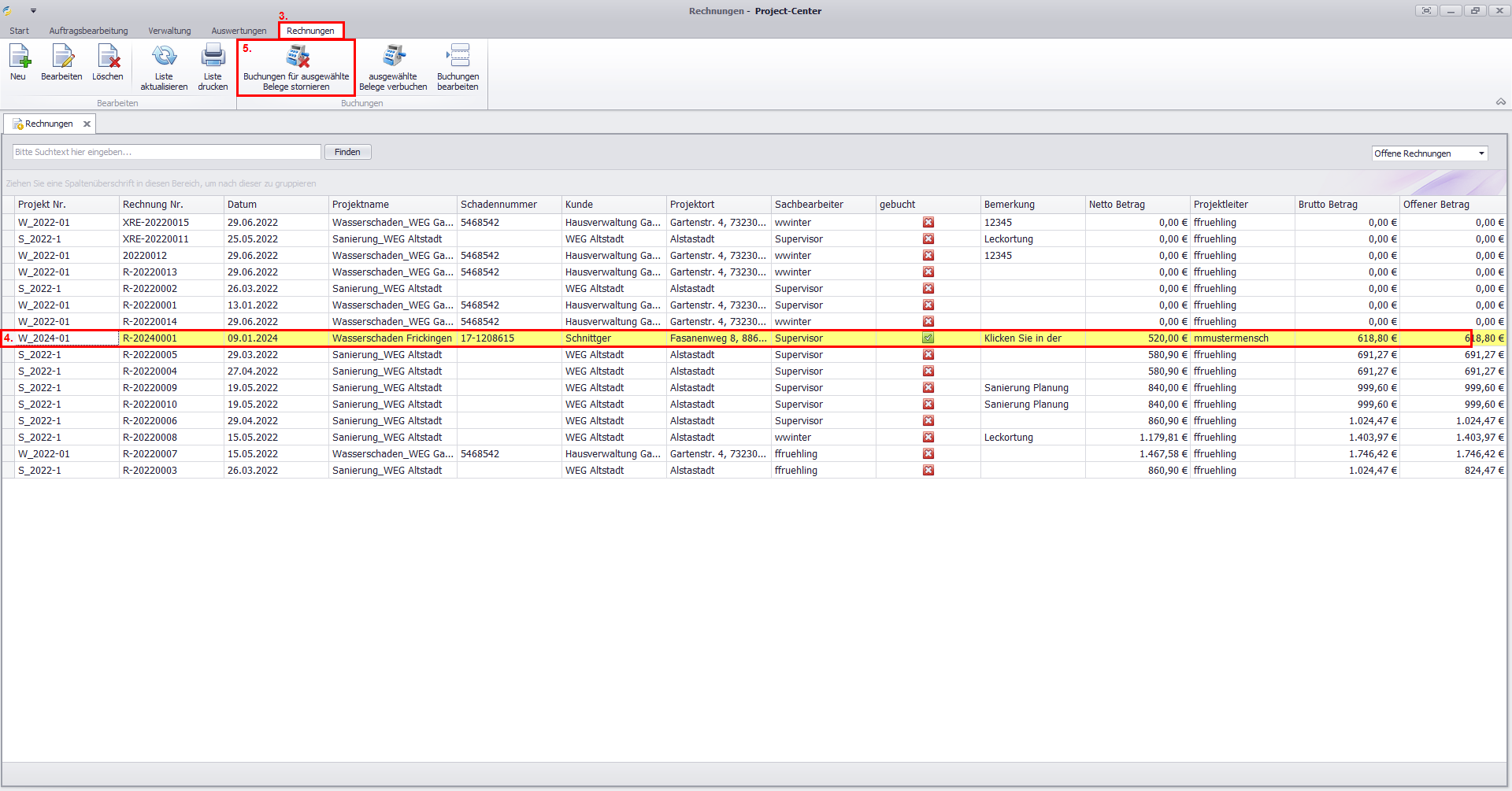
Task: Click ausgewählte Belege verbuchen icon
Action: (x=393, y=57)
